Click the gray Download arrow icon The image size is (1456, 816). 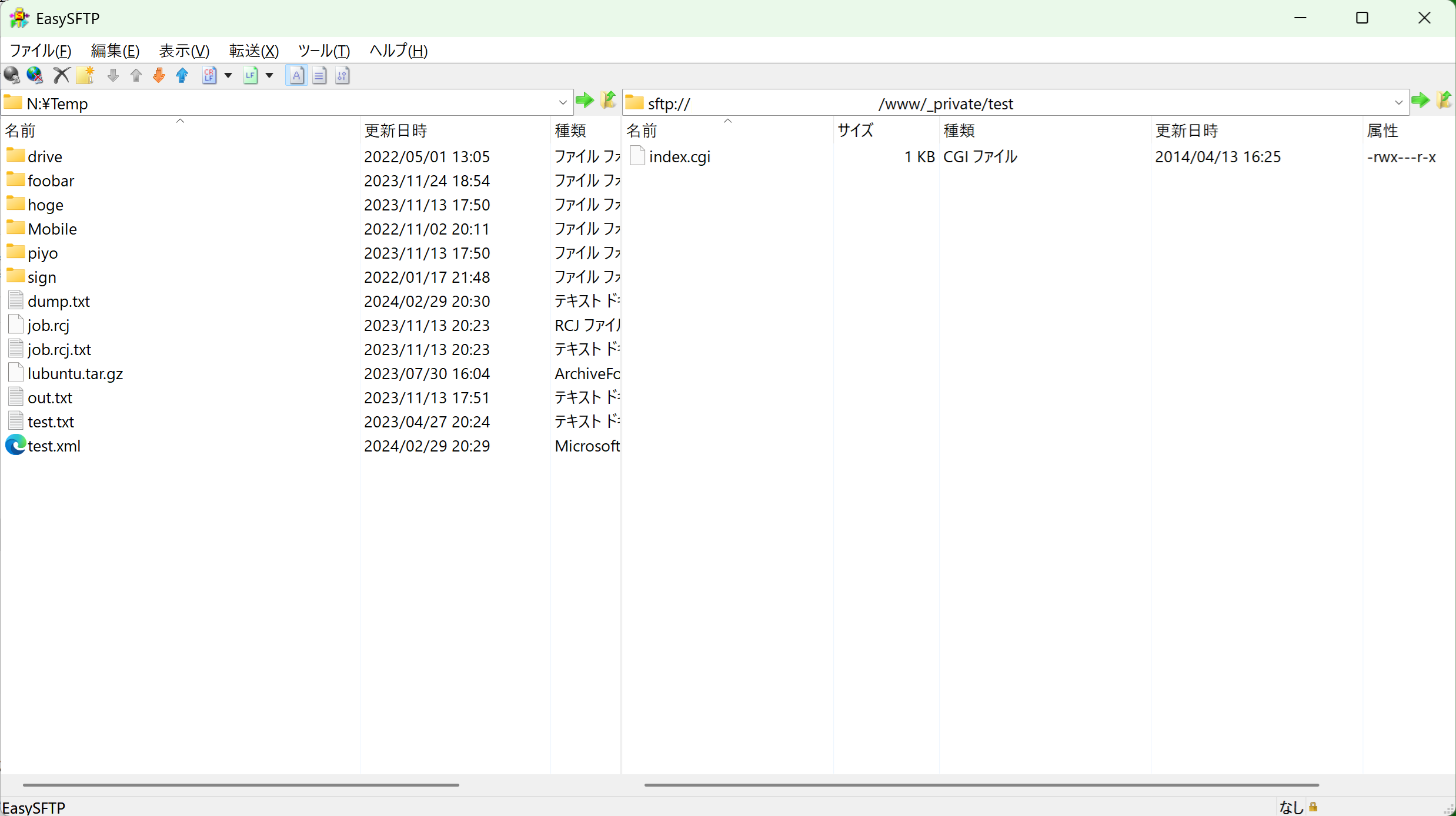(113, 75)
